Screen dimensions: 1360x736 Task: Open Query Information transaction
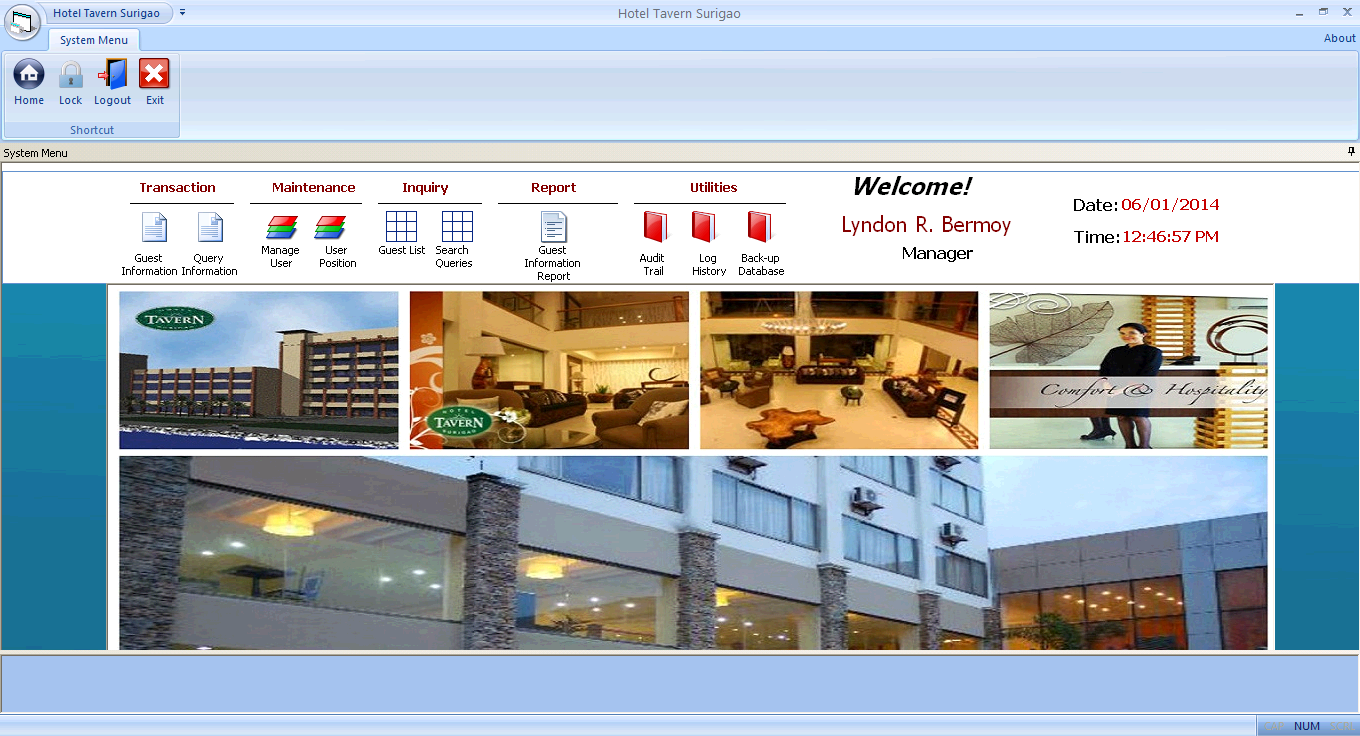pos(210,228)
